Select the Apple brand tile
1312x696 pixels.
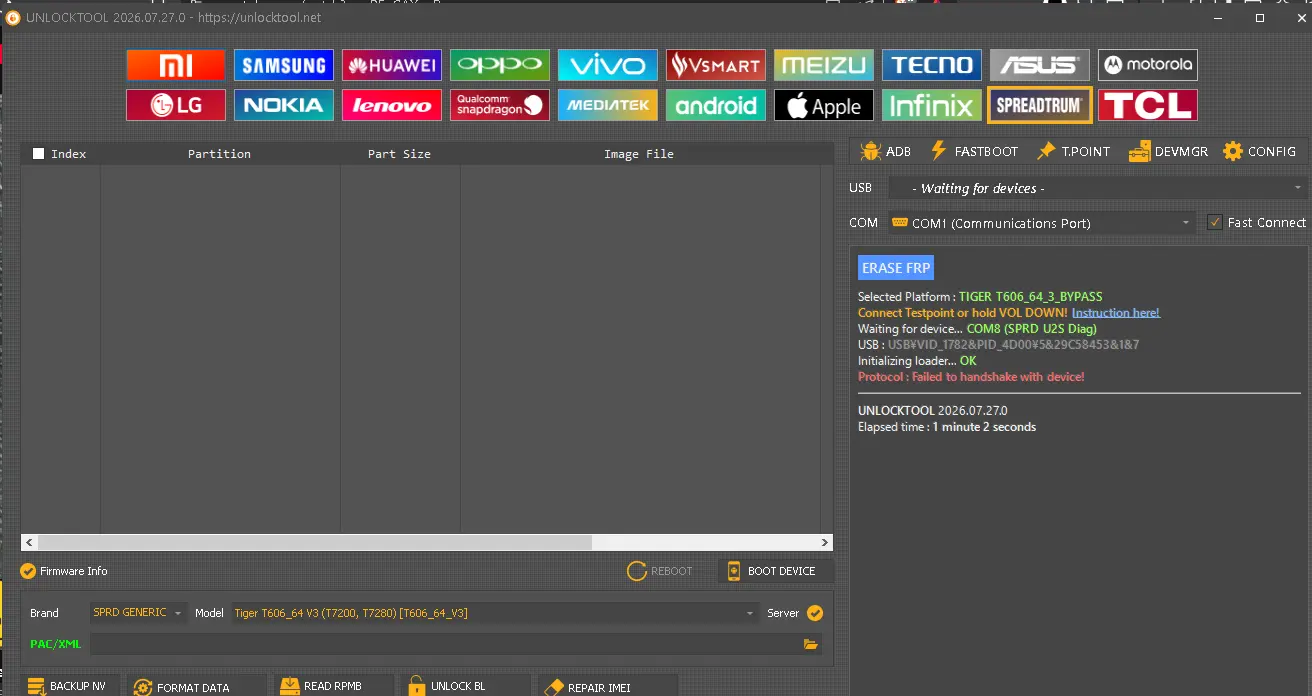(824, 105)
